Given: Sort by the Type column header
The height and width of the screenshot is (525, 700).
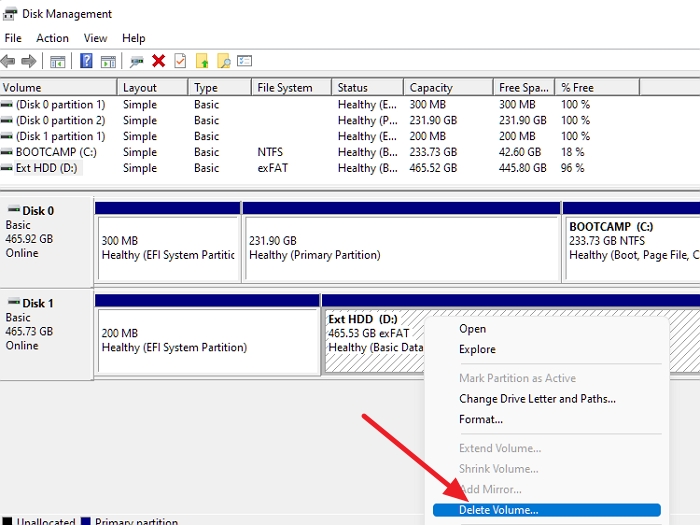Looking at the screenshot, I should point(220,88).
